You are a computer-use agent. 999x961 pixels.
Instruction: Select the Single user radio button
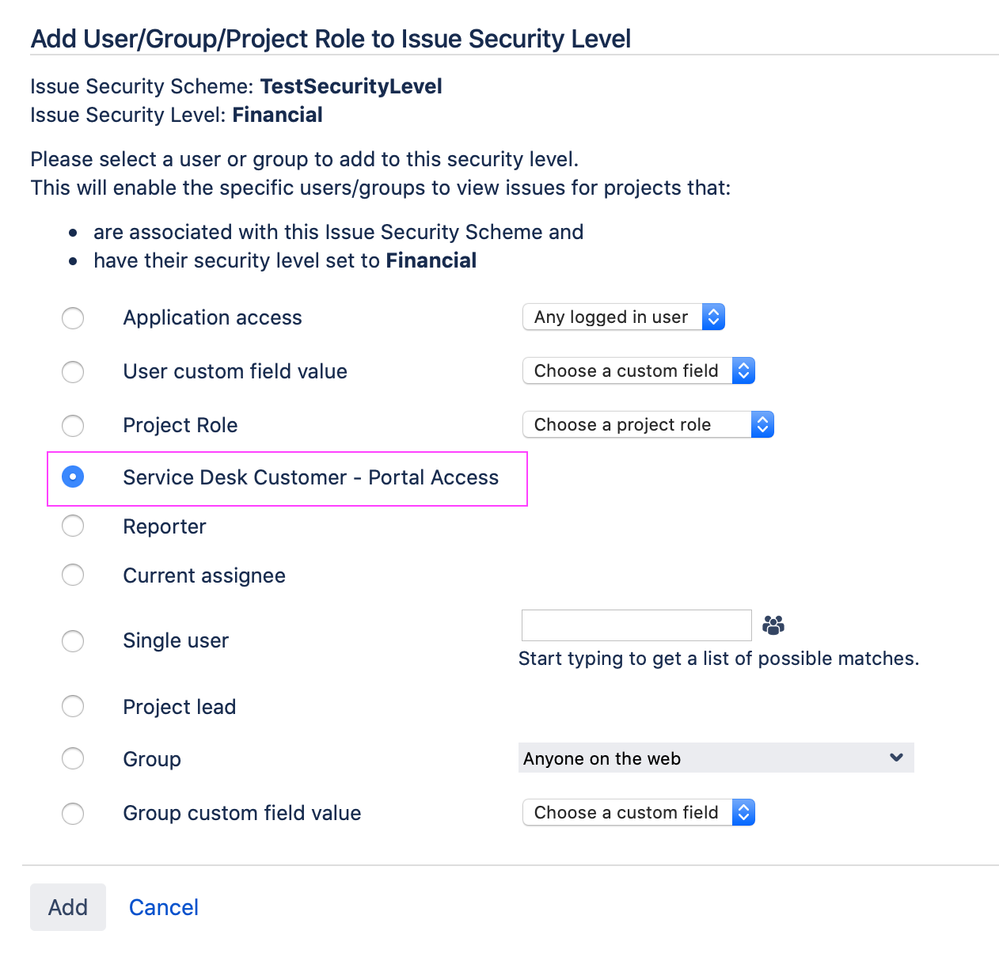tap(73, 640)
